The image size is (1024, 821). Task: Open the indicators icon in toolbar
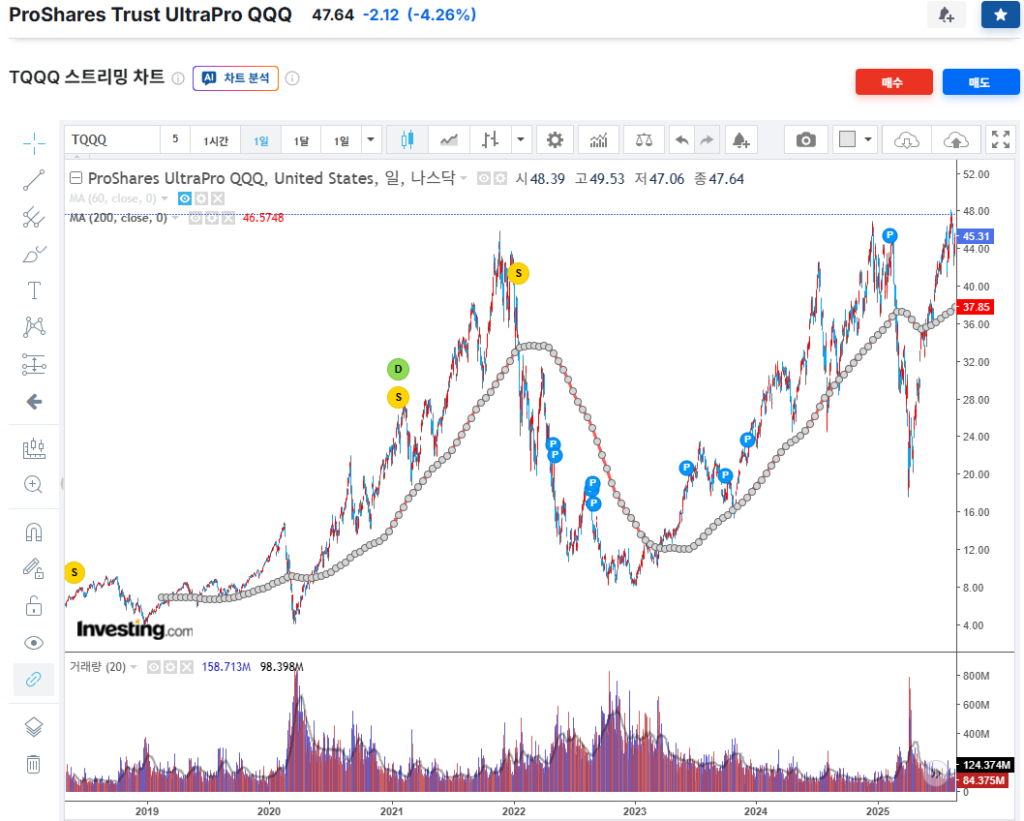(x=599, y=140)
